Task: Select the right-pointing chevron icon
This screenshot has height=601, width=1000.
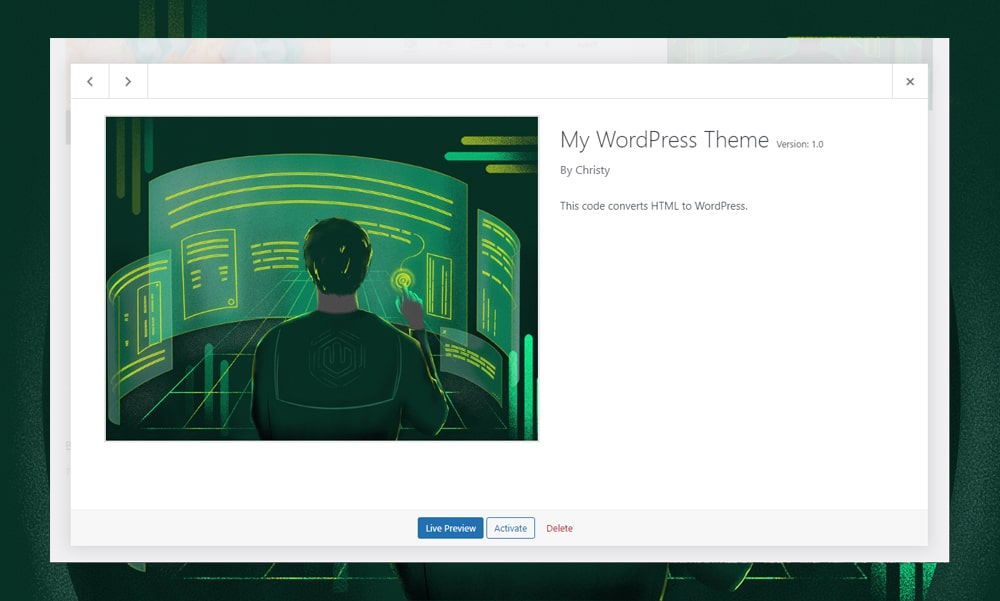Action: click(x=128, y=81)
